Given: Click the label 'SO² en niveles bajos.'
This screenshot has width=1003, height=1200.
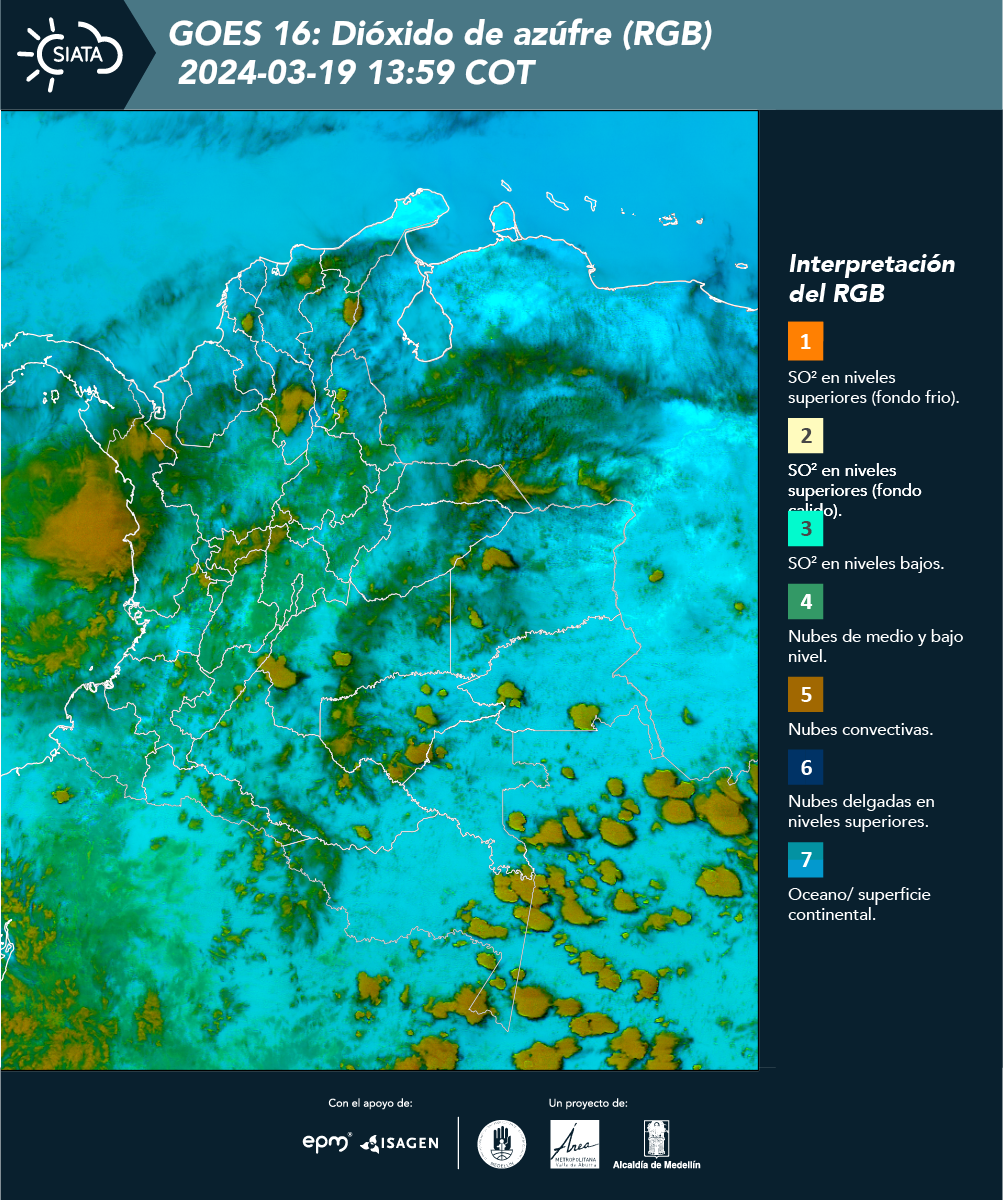Looking at the screenshot, I should pyautogui.click(x=866, y=563).
